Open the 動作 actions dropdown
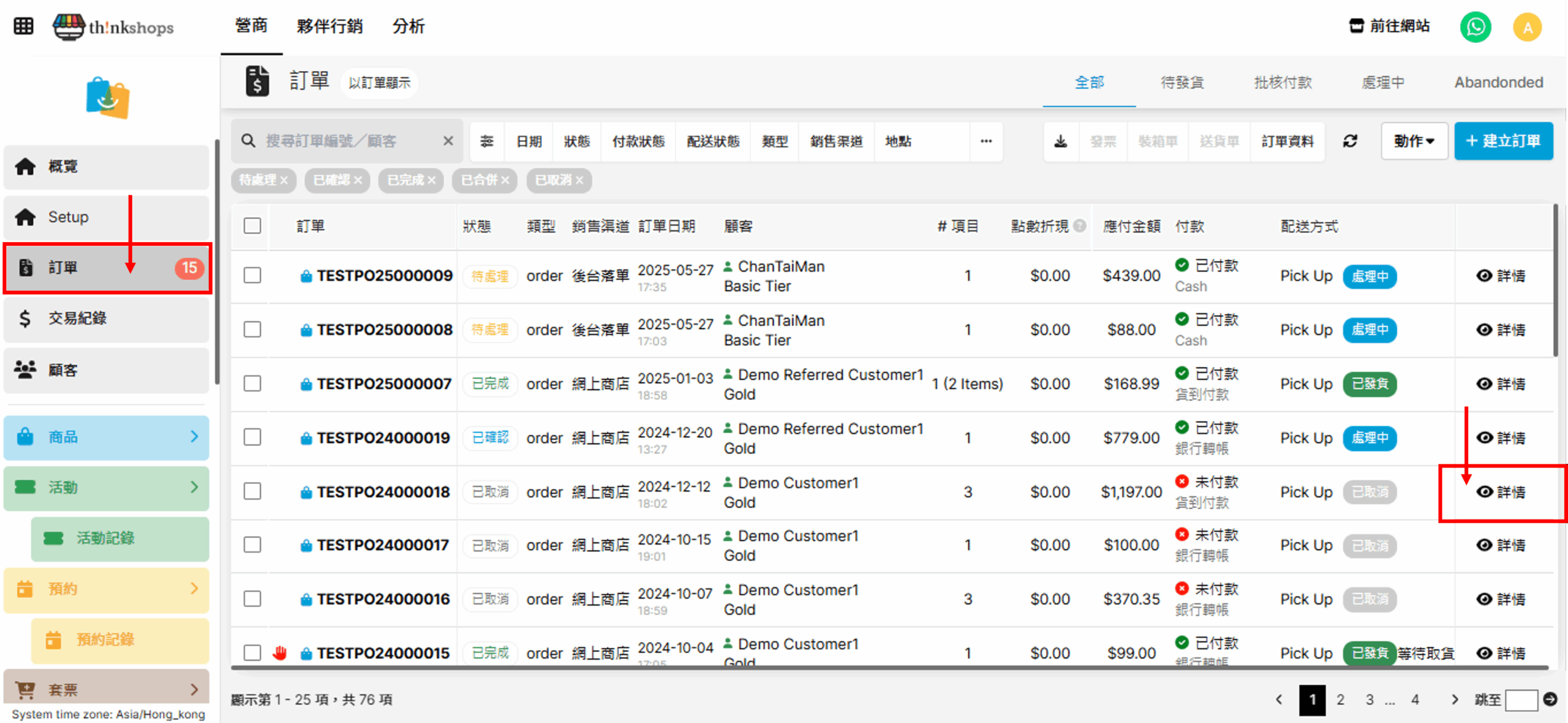This screenshot has width=1568, height=723. (1414, 142)
